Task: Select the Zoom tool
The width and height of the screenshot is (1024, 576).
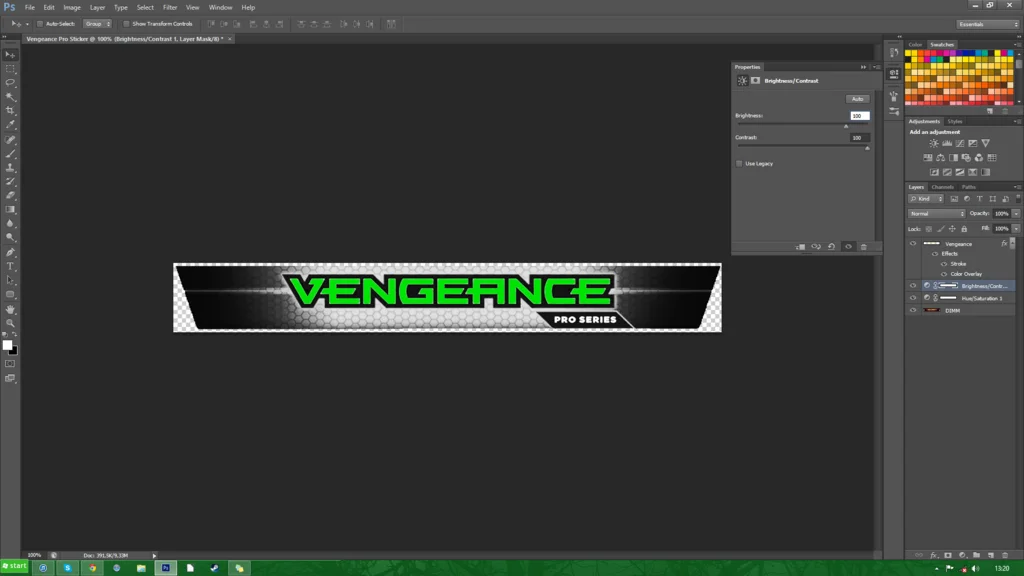Action: pos(10,323)
